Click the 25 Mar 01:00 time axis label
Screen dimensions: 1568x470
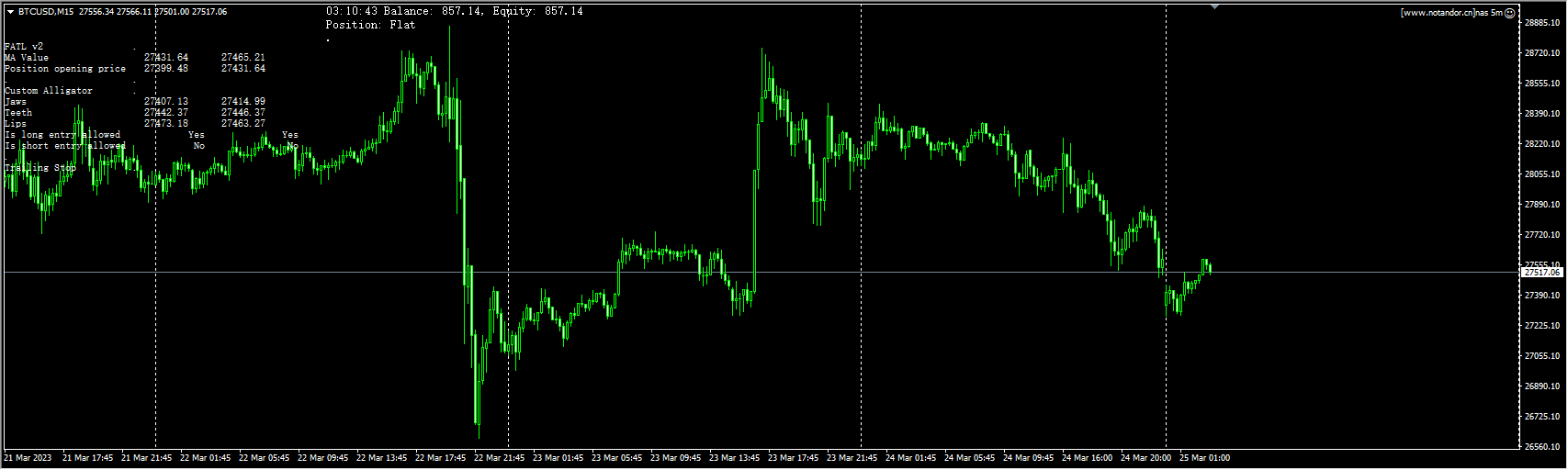pos(1204,458)
